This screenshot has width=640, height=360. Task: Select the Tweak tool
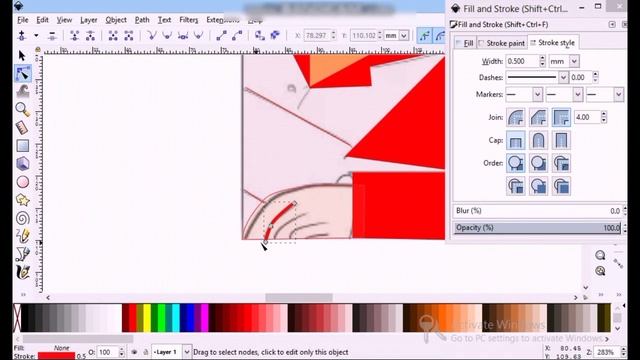(23, 91)
